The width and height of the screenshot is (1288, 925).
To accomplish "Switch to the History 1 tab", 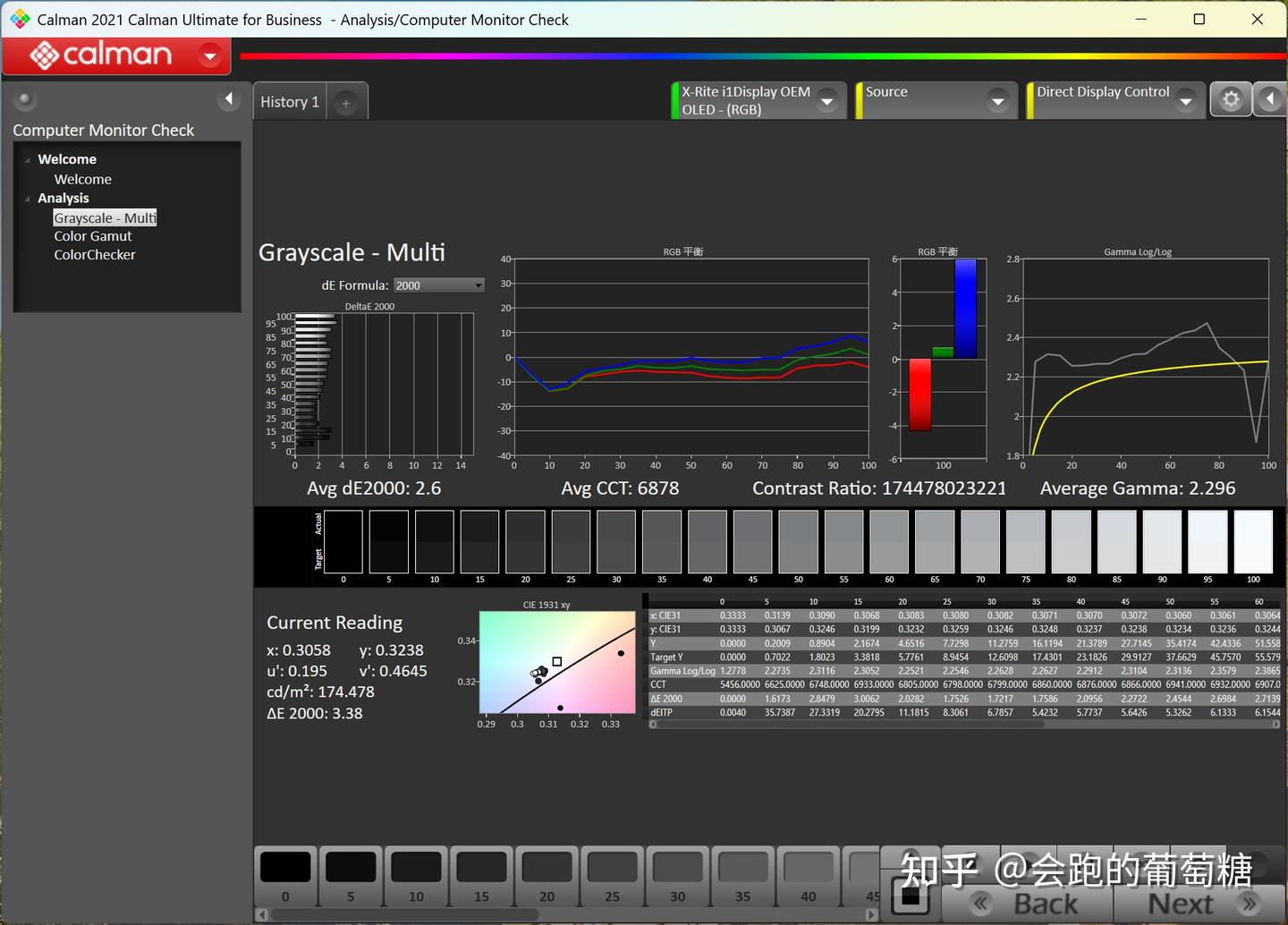I will [x=290, y=103].
